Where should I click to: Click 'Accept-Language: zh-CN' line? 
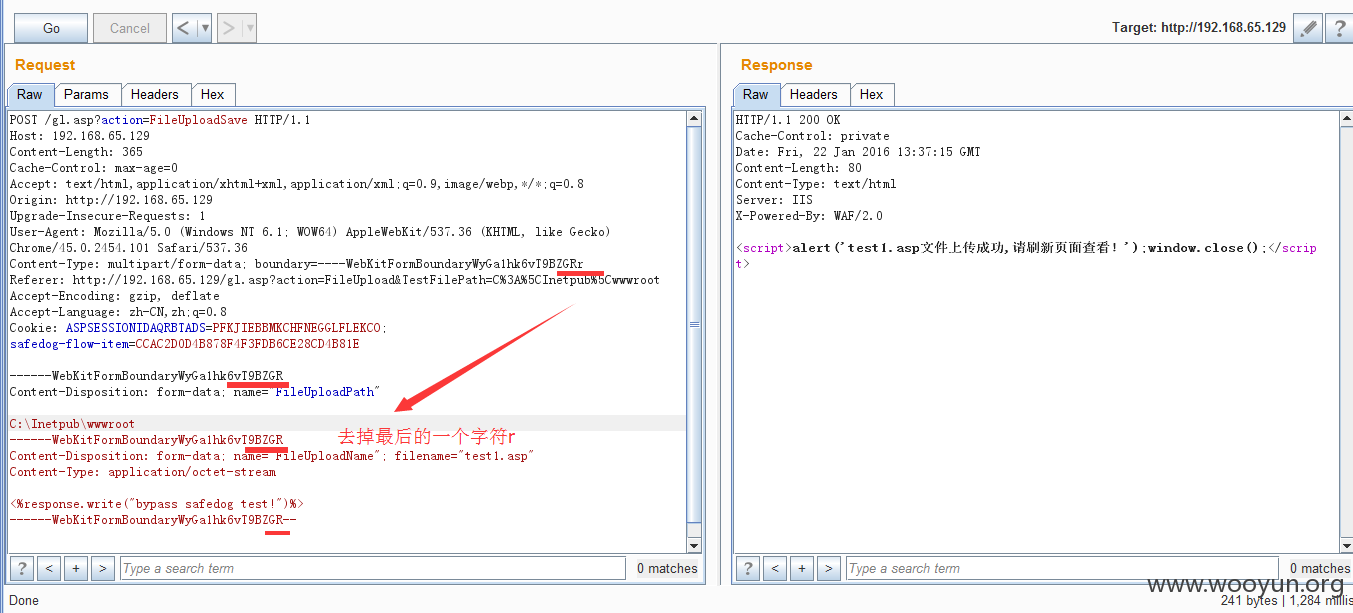click(118, 312)
